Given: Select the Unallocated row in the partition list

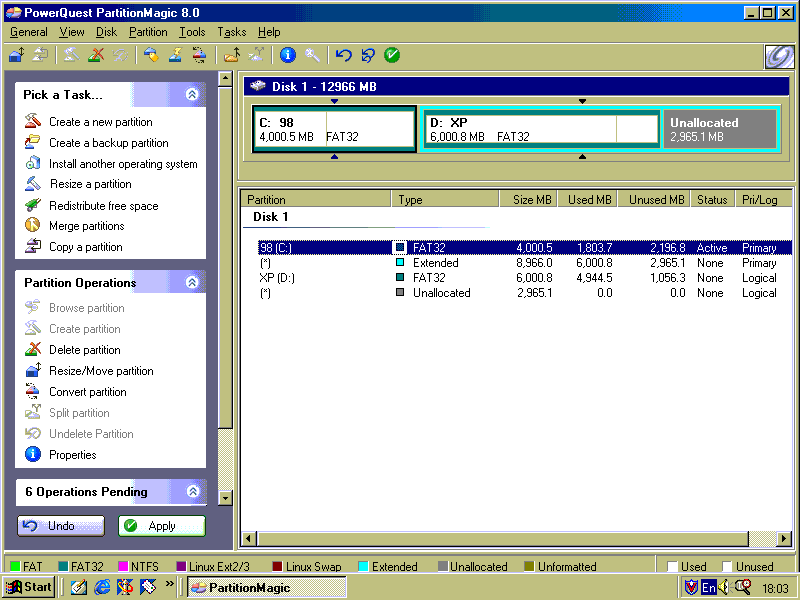Looking at the screenshot, I should coord(441,293).
